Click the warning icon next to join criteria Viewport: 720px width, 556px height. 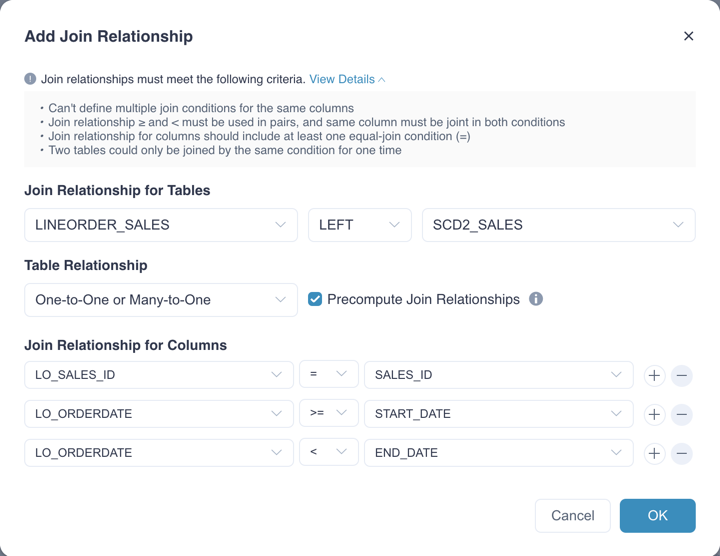[30, 79]
